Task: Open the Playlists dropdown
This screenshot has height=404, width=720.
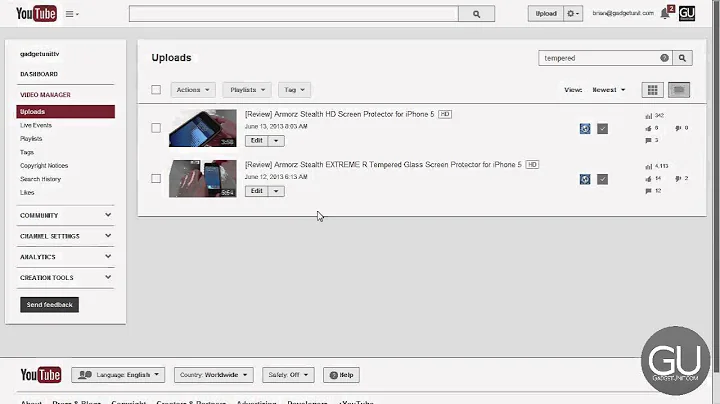Action: pos(247,90)
